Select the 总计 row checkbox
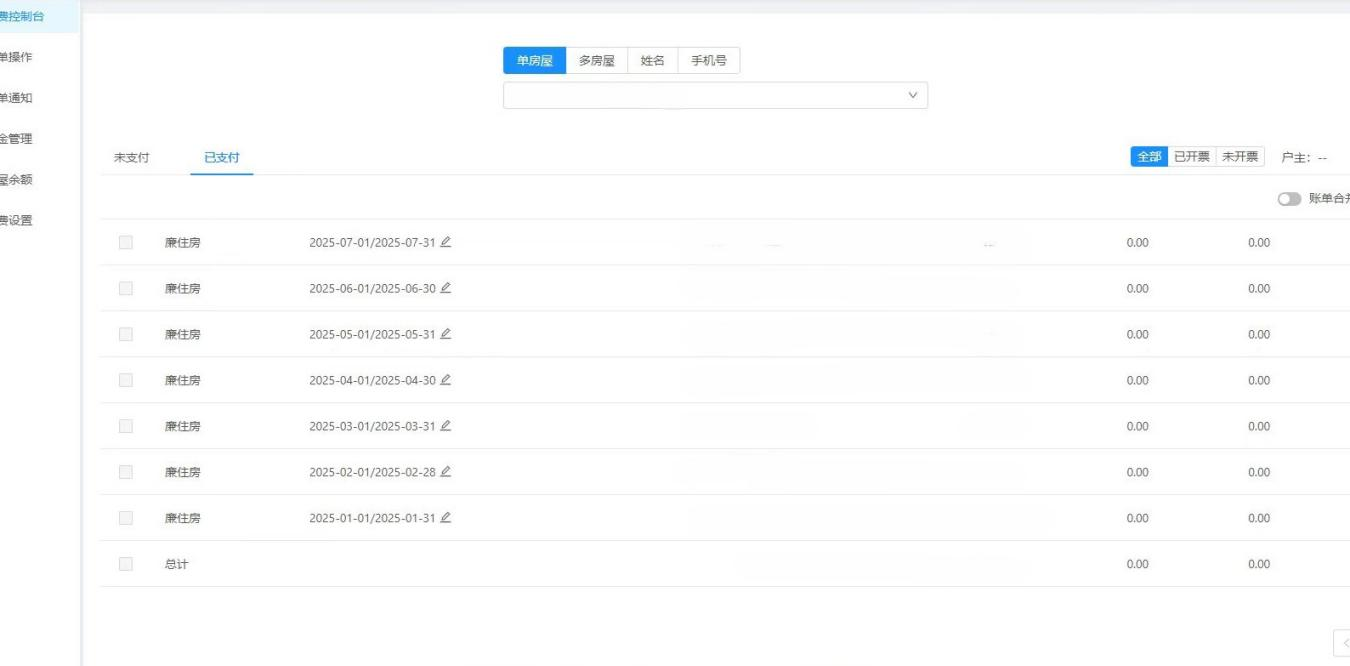1350x666 pixels. [x=126, y=564]
